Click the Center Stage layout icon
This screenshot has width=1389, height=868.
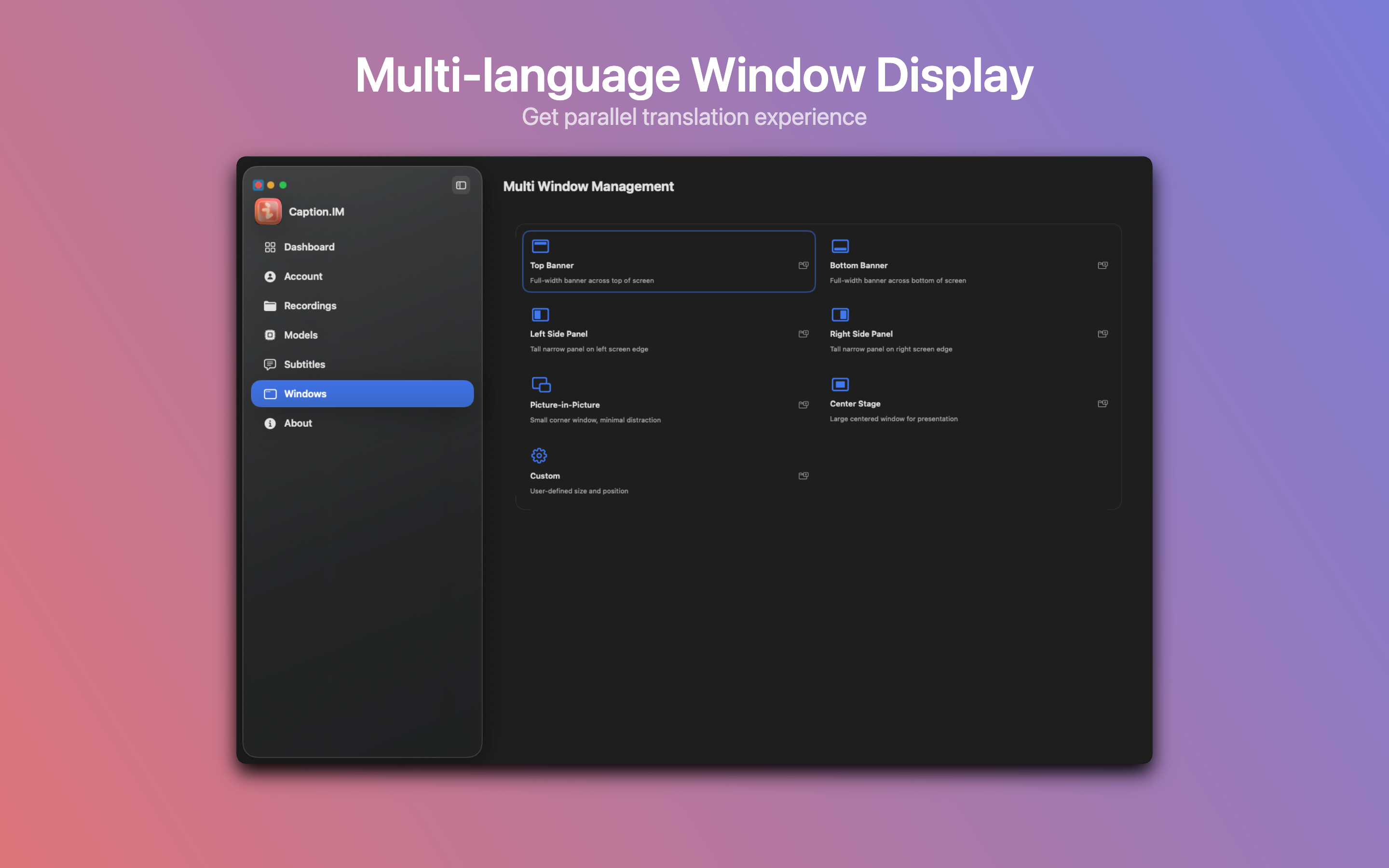pyautogui.click(x=840, y=385)
